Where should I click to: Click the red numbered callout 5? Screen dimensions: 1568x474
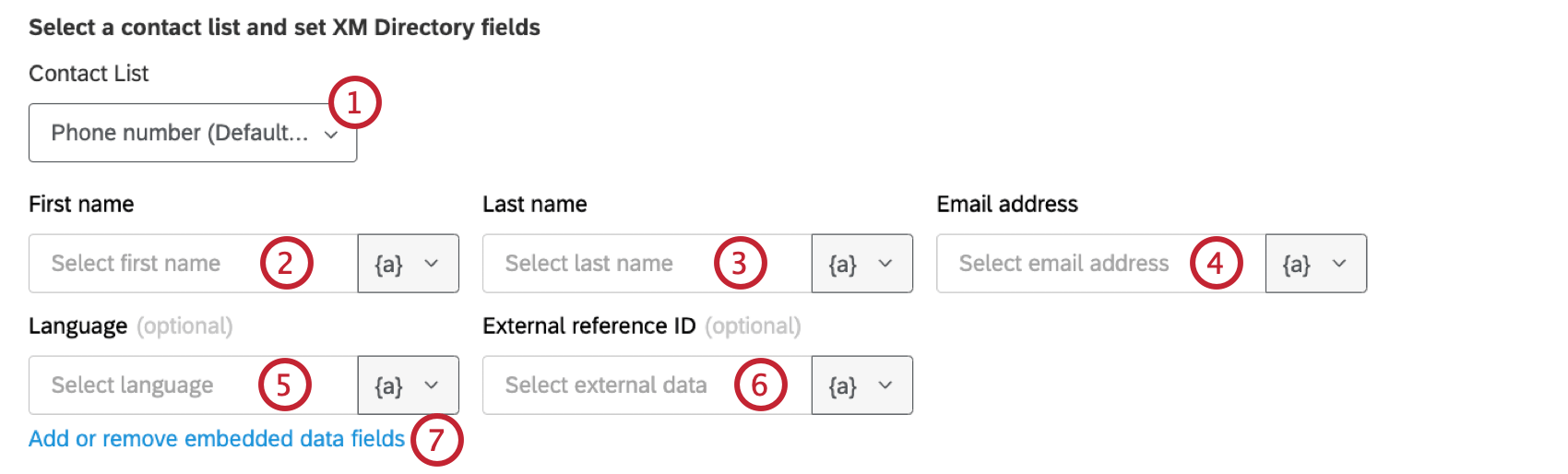tap(284, 385)
